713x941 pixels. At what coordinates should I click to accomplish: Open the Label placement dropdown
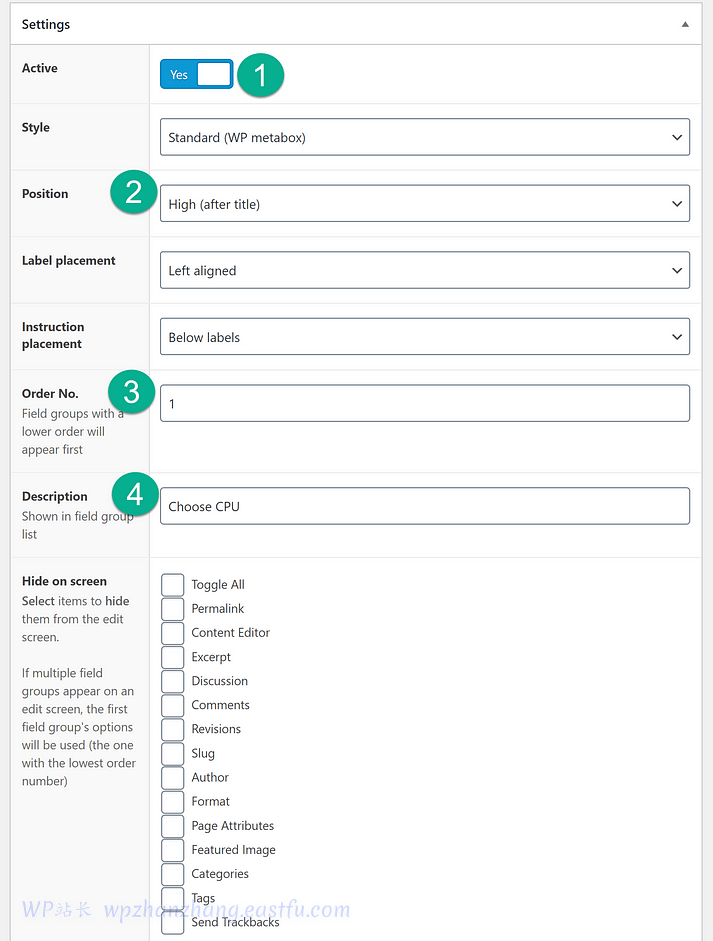[x=424, y=270]
